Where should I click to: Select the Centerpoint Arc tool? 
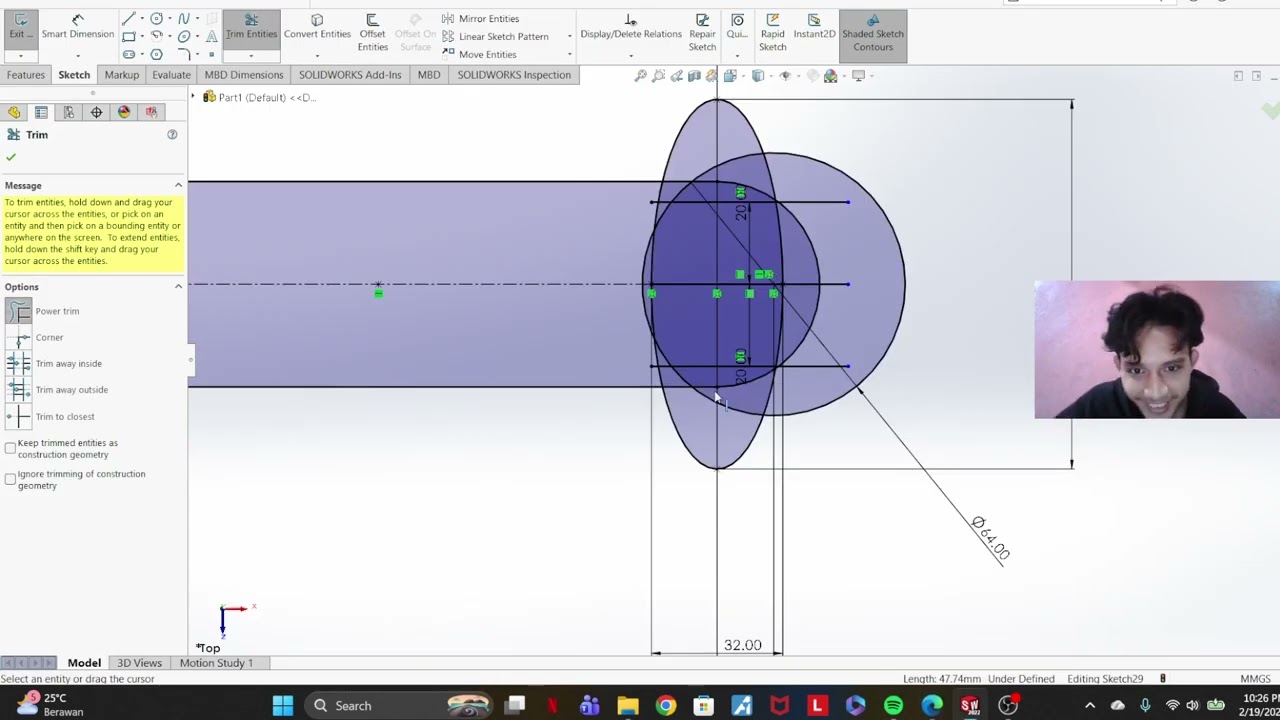(x=156, y=36)
